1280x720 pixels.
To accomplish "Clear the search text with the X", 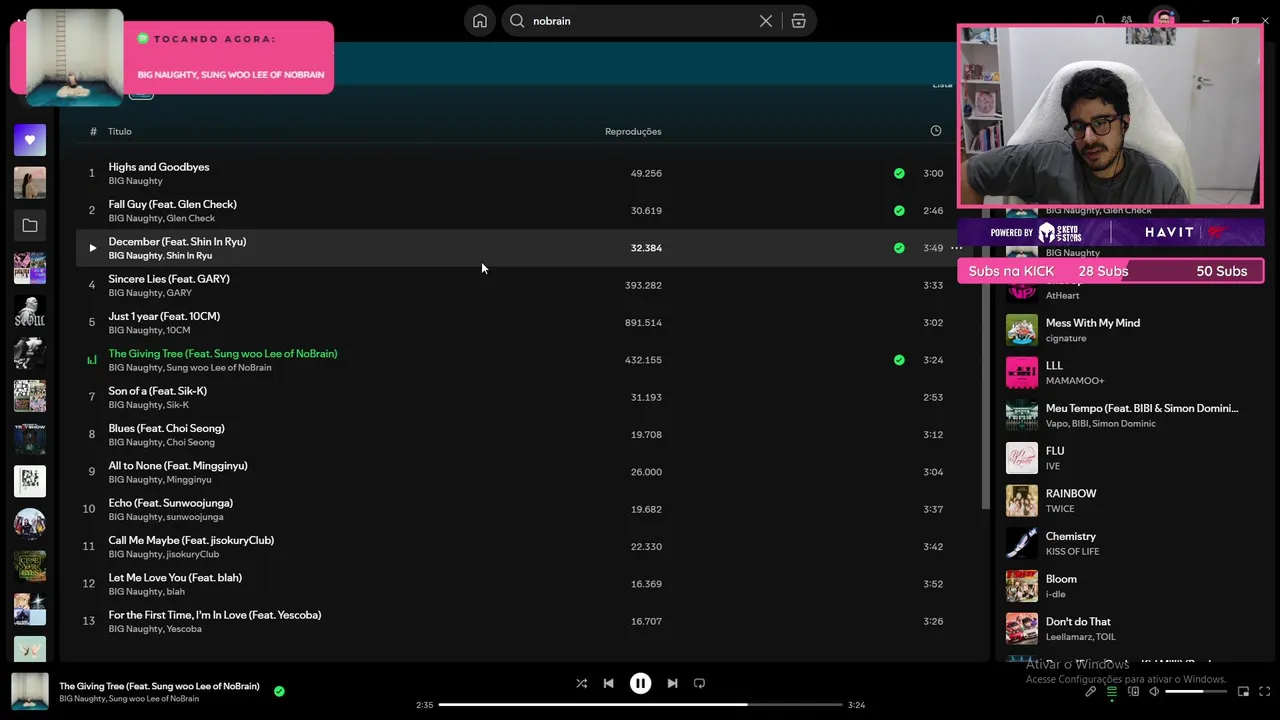I will click(x=766, y=21).
